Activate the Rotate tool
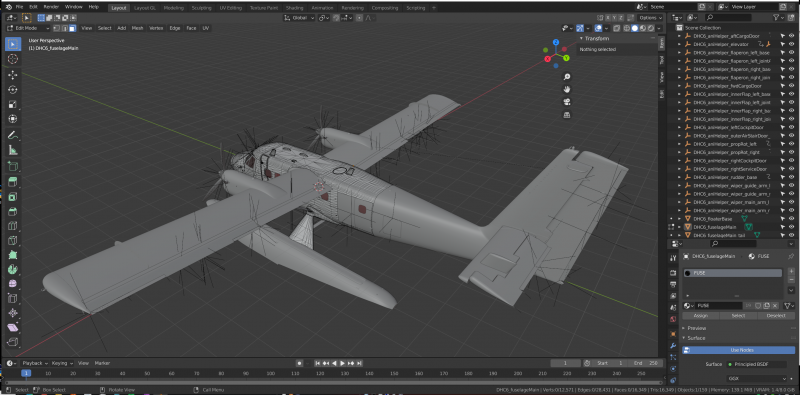The width and height of the screenshot is (800, 395). (13, 90)
